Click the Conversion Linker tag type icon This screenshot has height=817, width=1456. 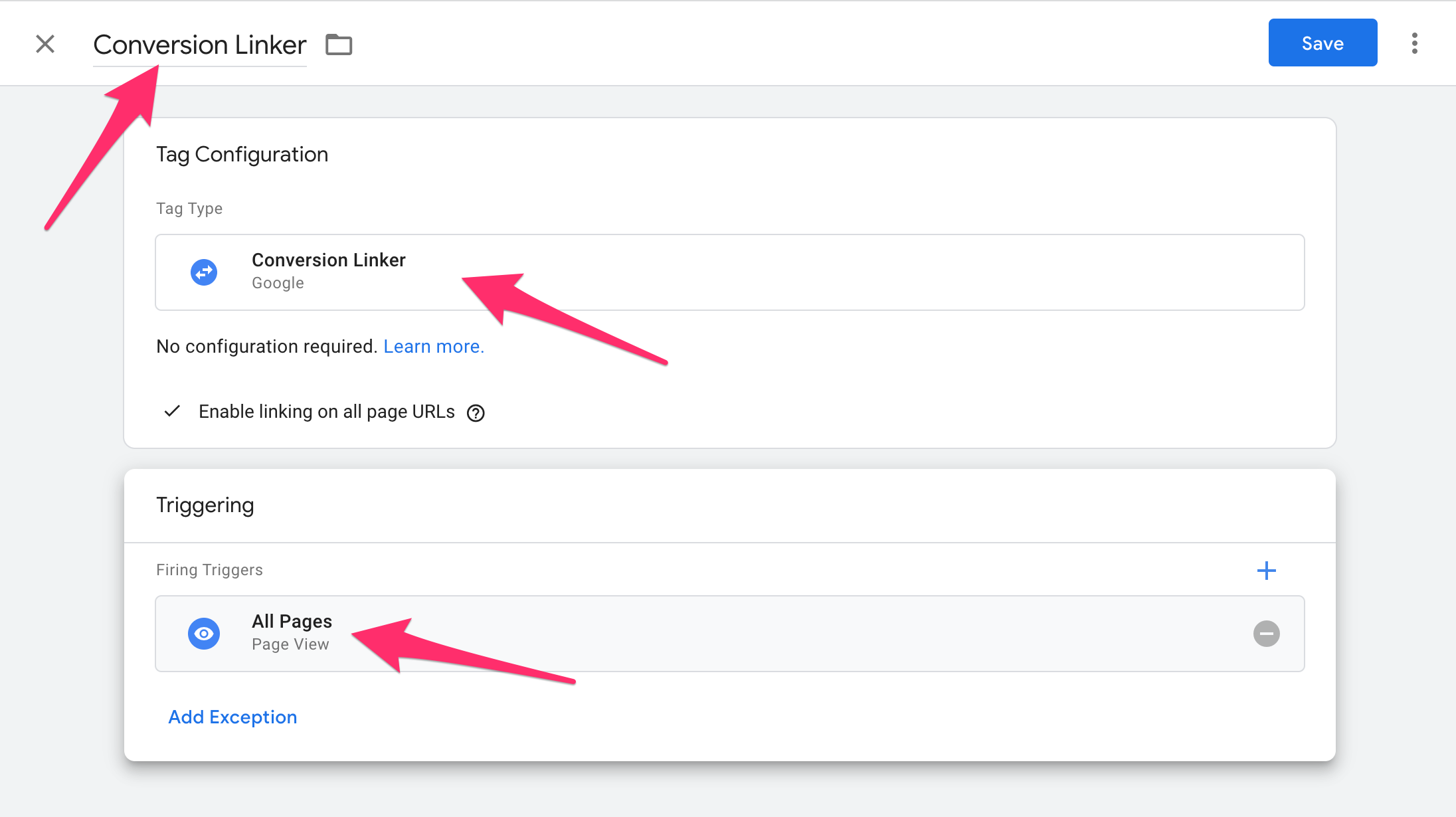coord(204,272)
